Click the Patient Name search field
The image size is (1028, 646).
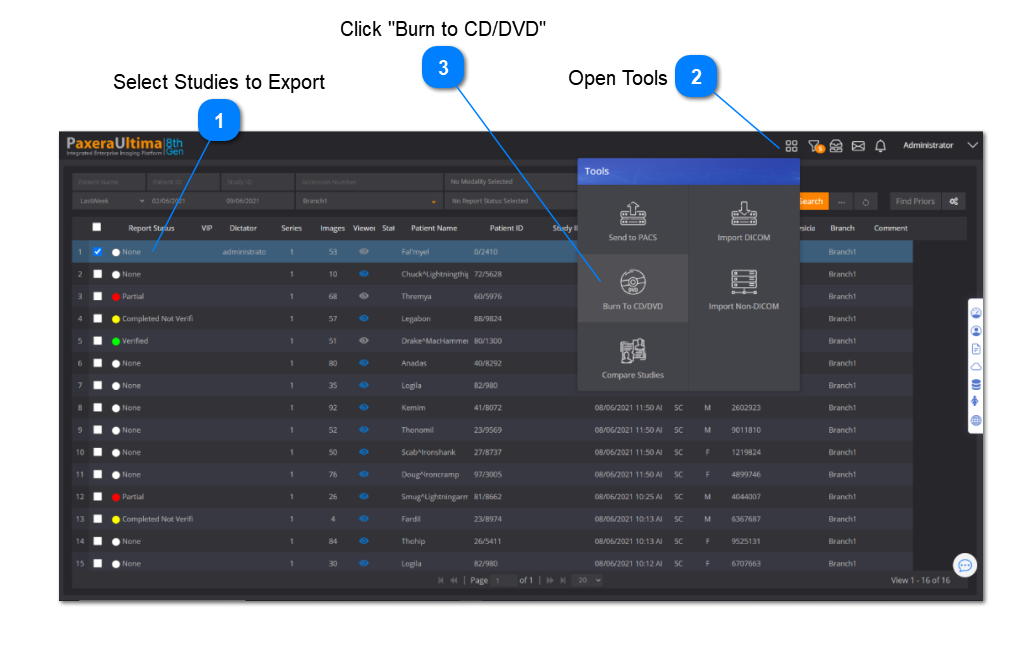pyautogui.click(x=108, y=182)
